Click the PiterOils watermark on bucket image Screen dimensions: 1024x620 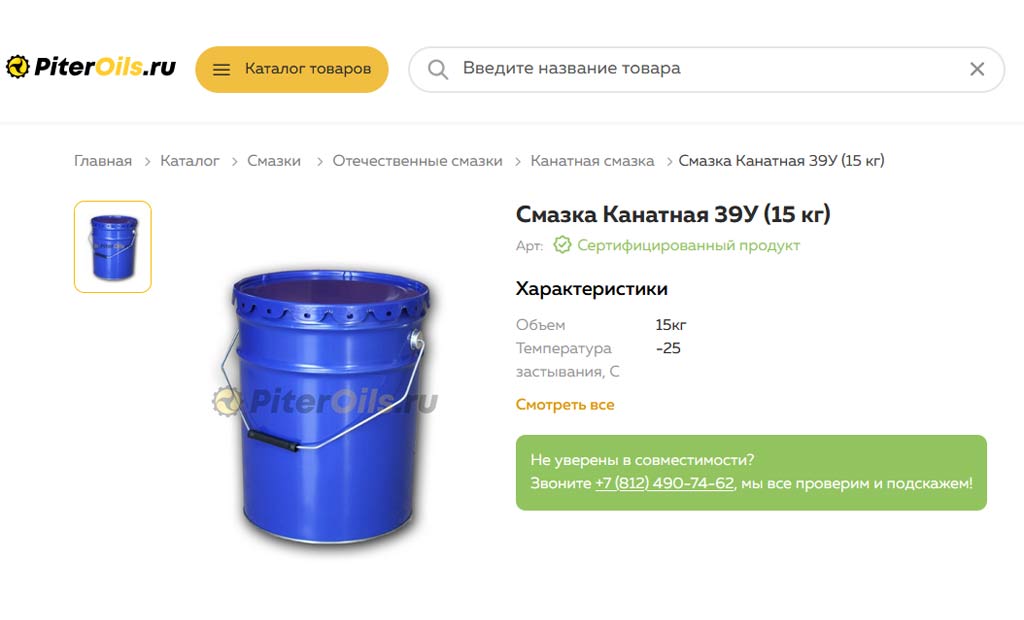[x=325, y=401]
